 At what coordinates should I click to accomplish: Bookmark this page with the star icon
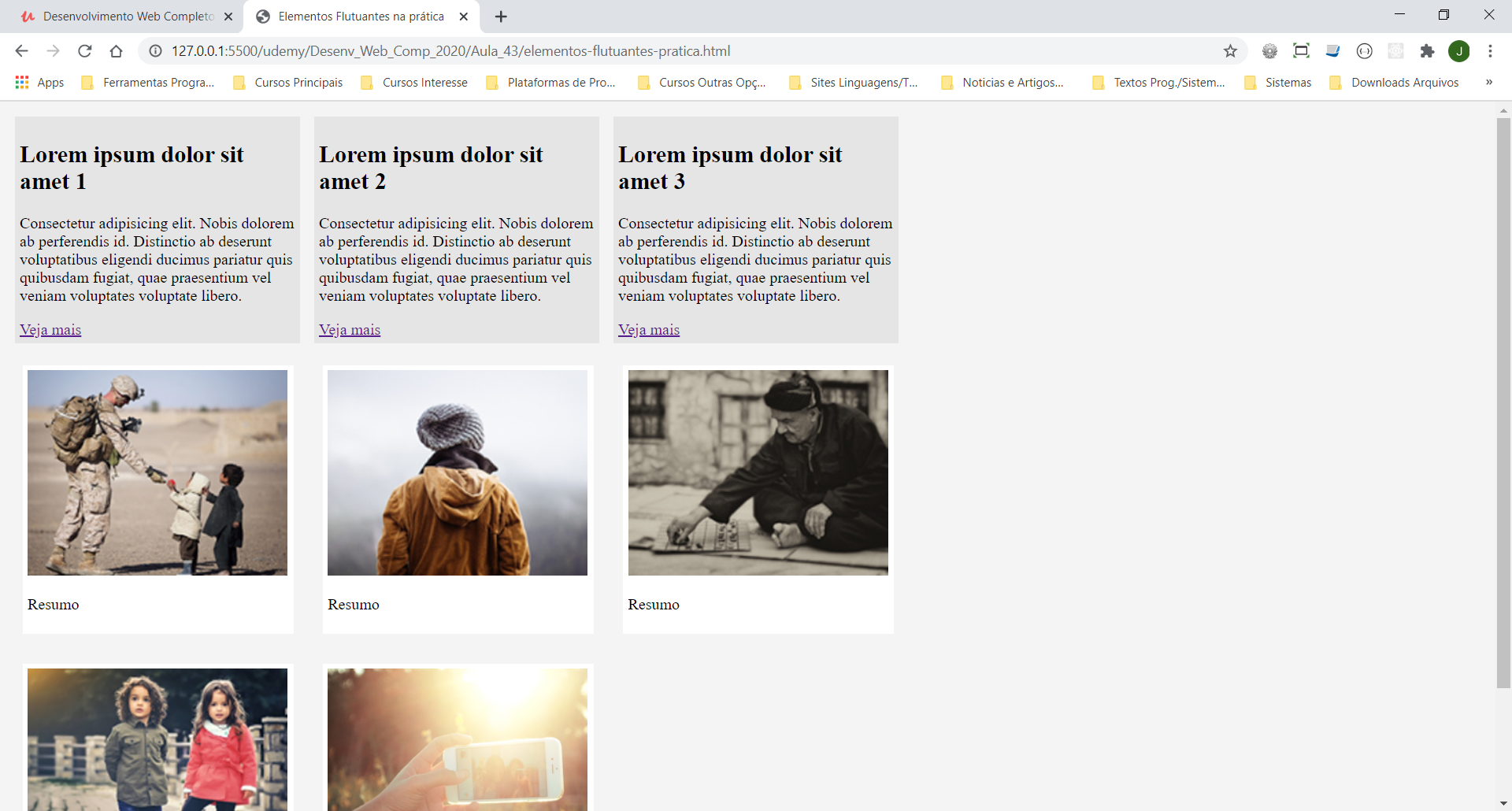[1230, 51]
